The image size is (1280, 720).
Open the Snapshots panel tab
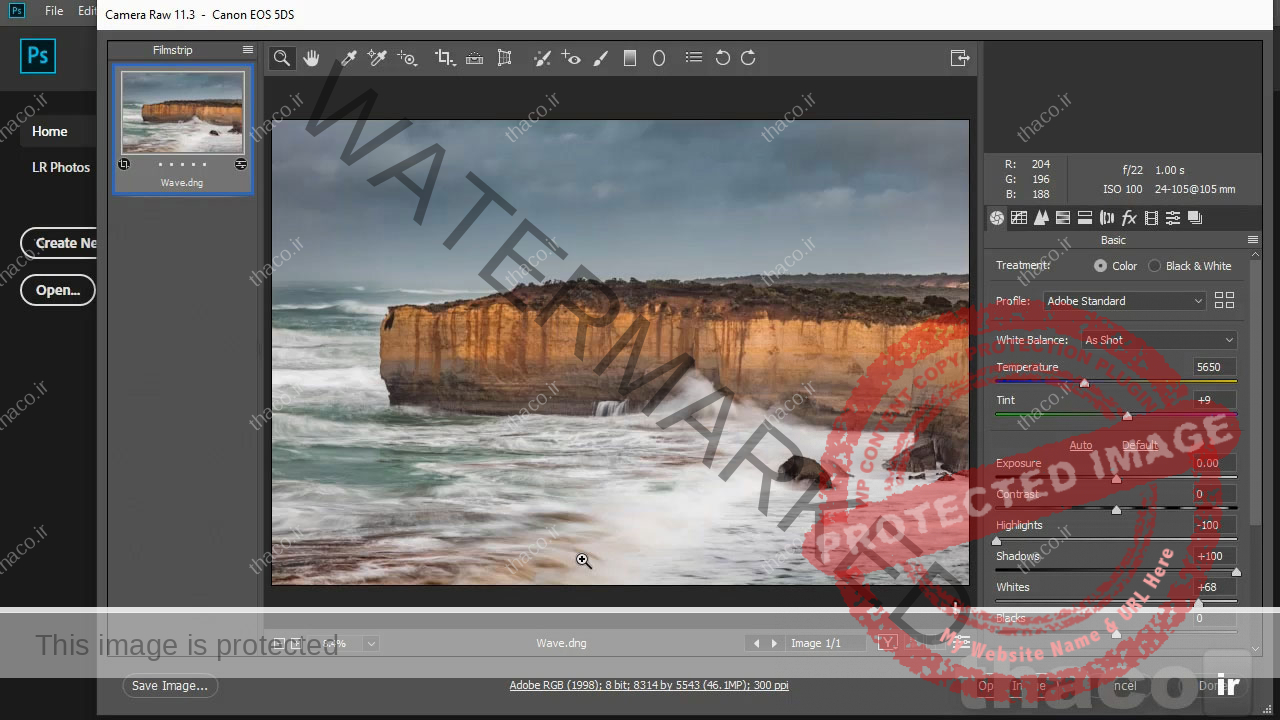(1195, 218)
